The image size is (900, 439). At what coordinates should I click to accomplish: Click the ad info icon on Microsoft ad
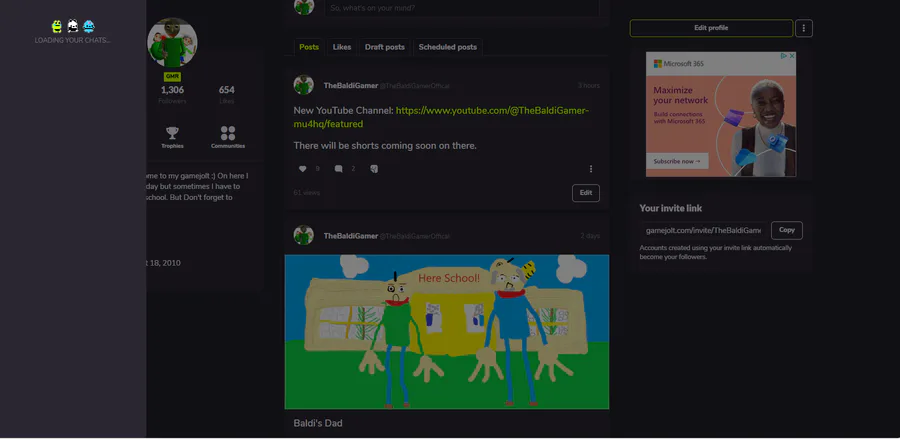tap(783, 56)
